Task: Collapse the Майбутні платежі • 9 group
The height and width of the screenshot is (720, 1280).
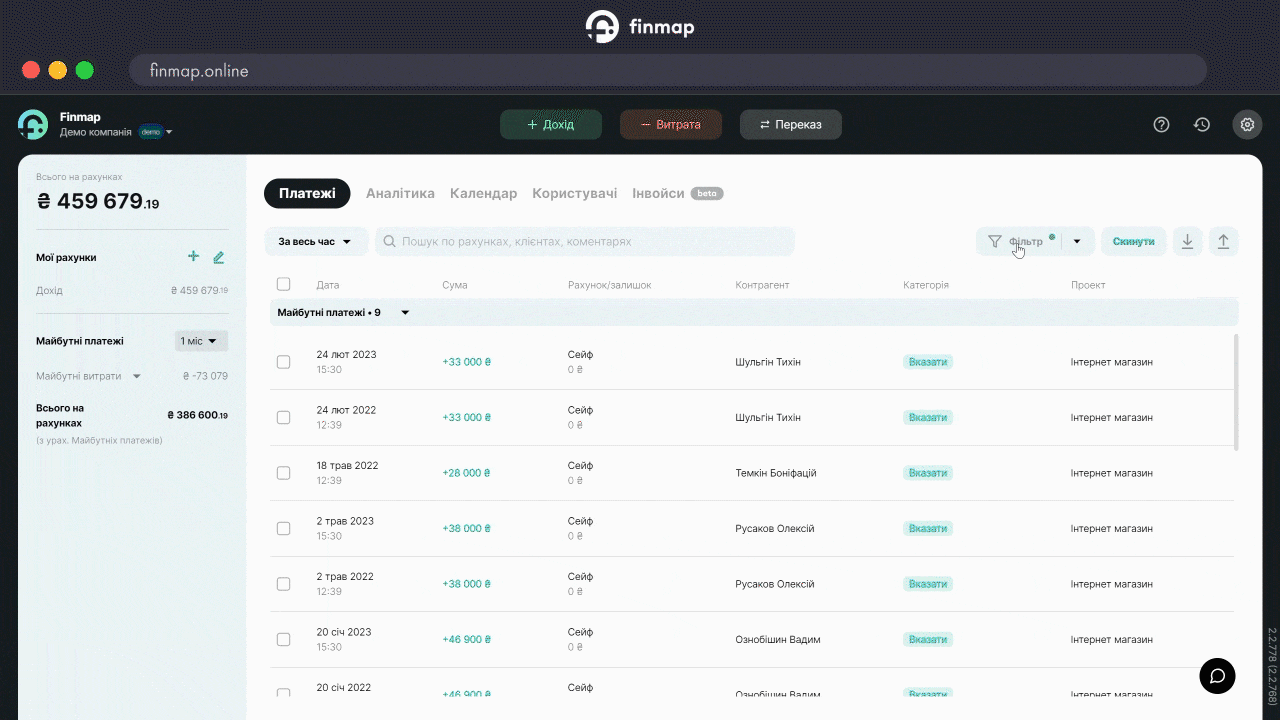Action: click(405, 313)
